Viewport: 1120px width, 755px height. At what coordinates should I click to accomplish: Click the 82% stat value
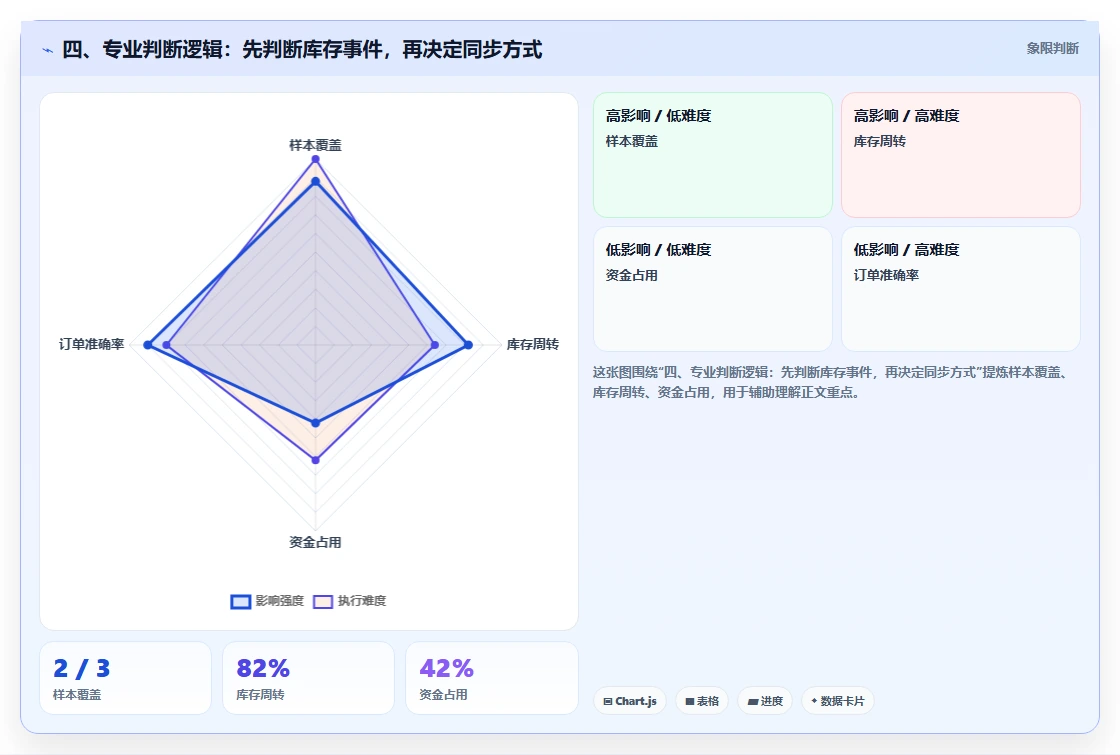[263, 669]
